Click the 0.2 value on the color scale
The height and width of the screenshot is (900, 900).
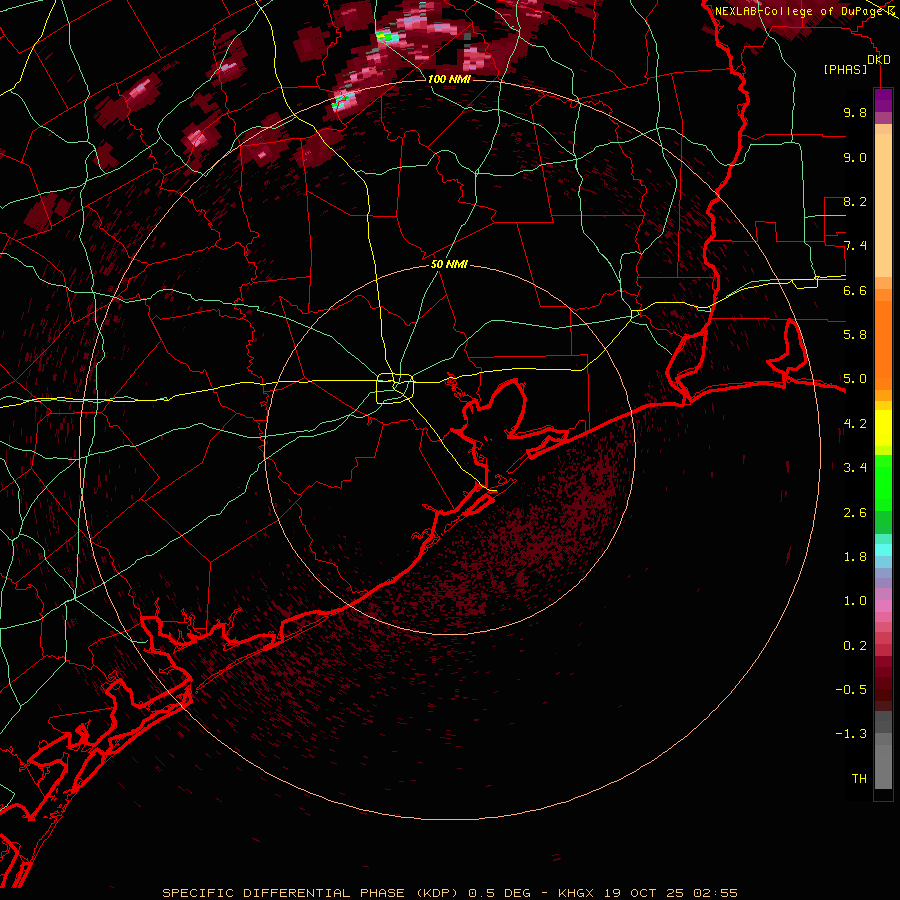[x=855, y=645]
